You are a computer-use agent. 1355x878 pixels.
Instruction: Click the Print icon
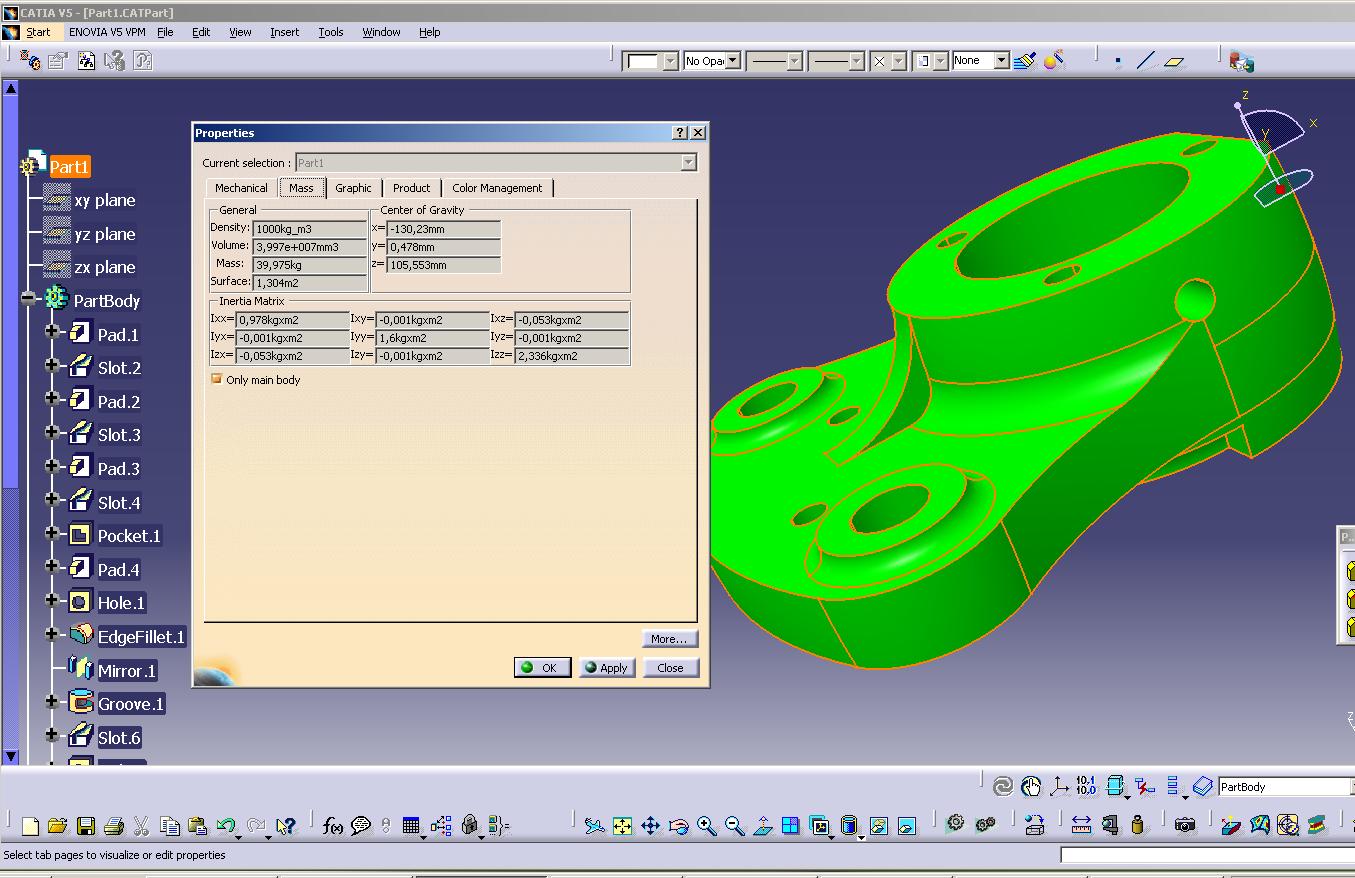click(113, 826)
